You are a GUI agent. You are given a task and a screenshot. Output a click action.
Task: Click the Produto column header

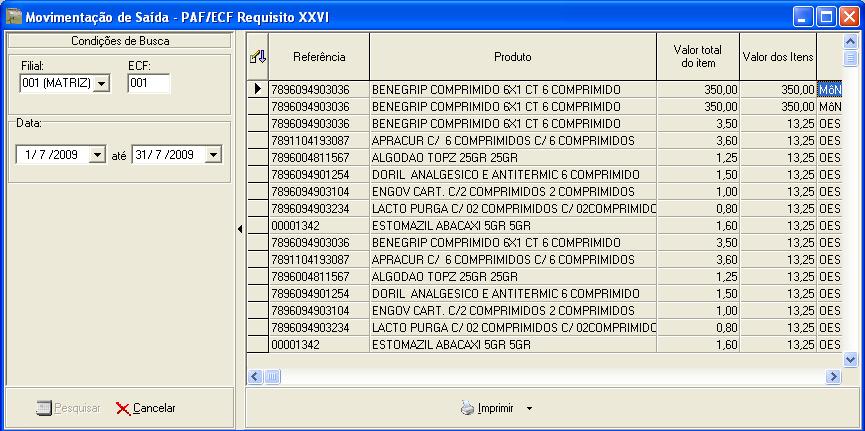click(512, 57)
